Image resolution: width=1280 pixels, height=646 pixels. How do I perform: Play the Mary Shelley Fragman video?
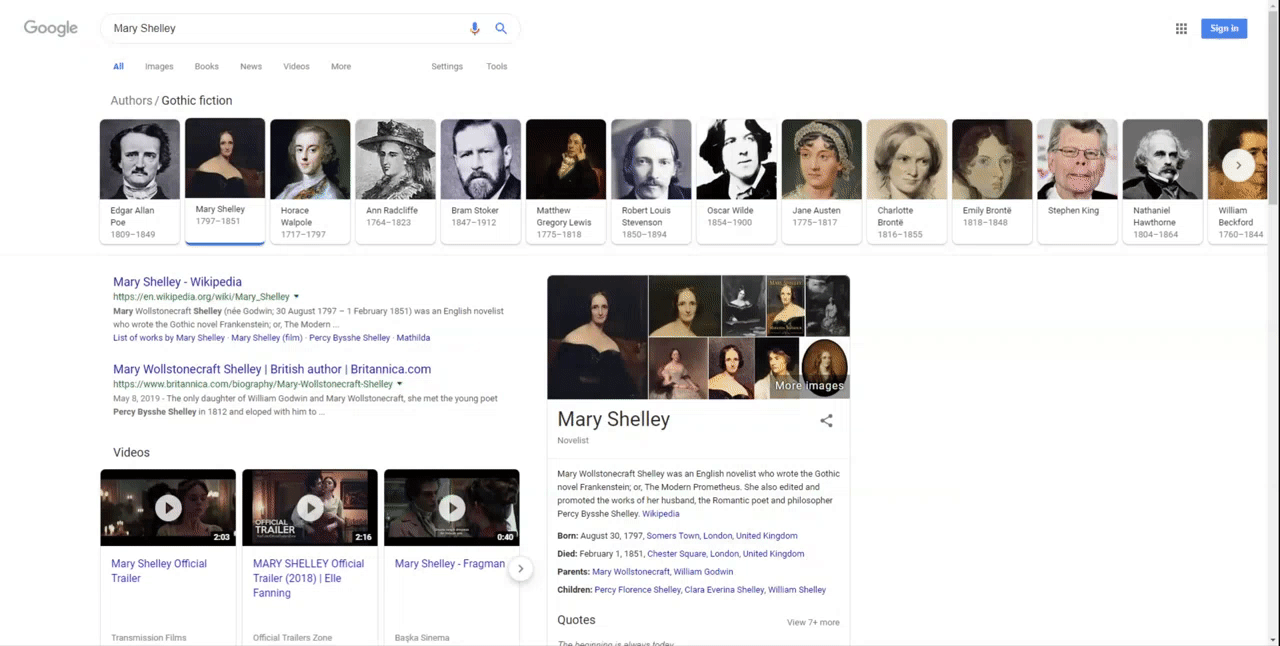(452, 508)
